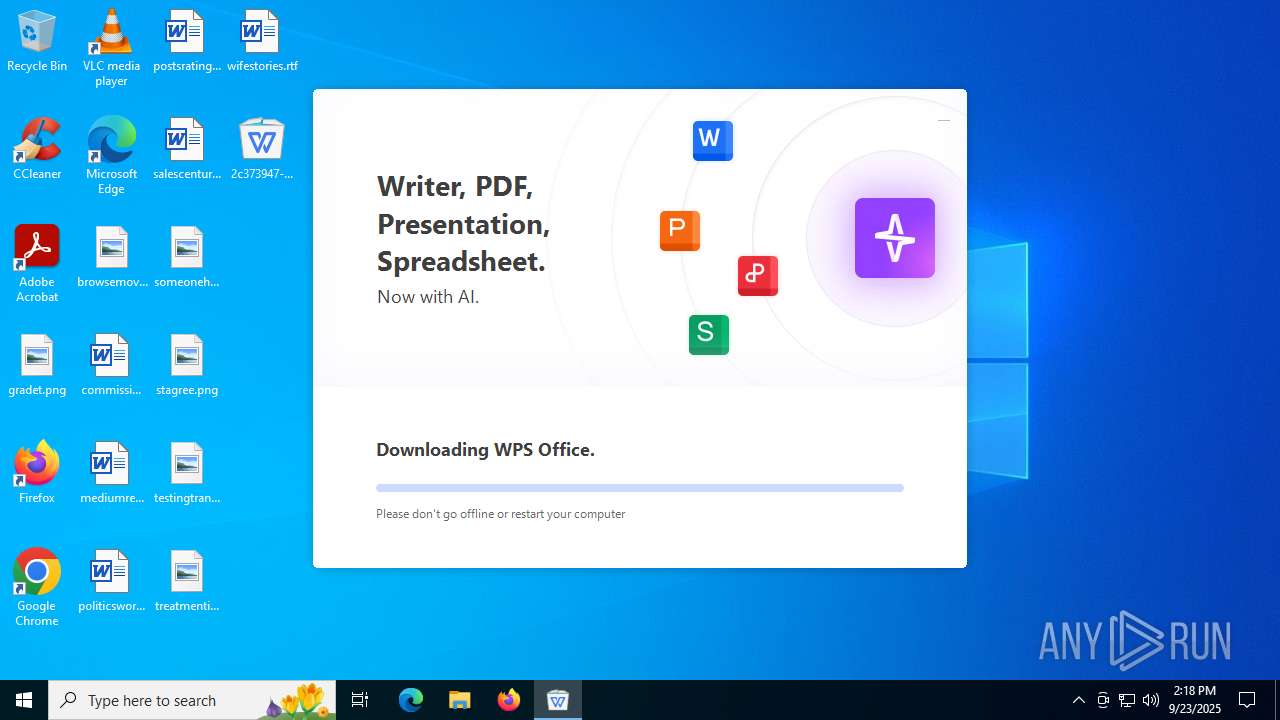Click the red WPS PDF icon

tap(758, 275)
